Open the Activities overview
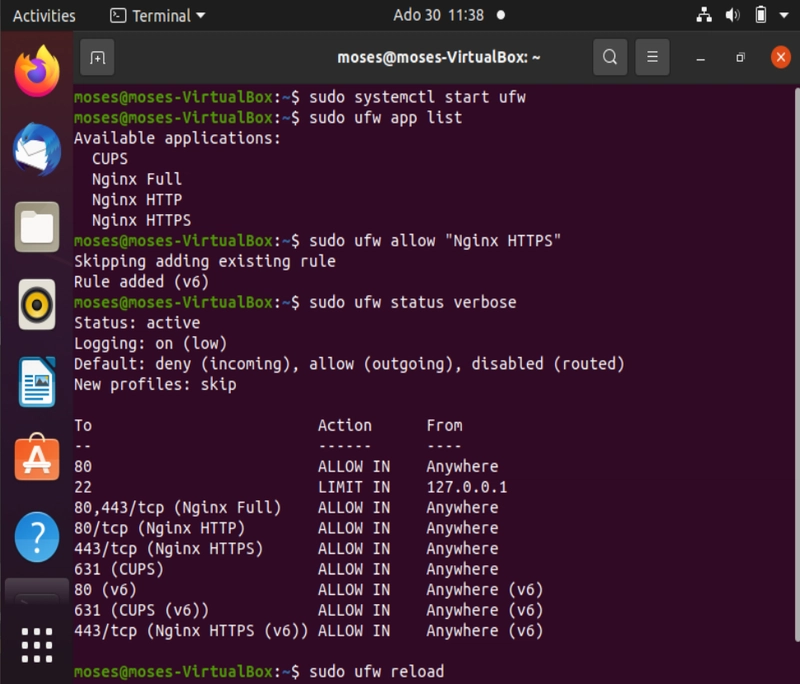Image resolution: width=800 pixels, height=684 pixels. [44, 16]
